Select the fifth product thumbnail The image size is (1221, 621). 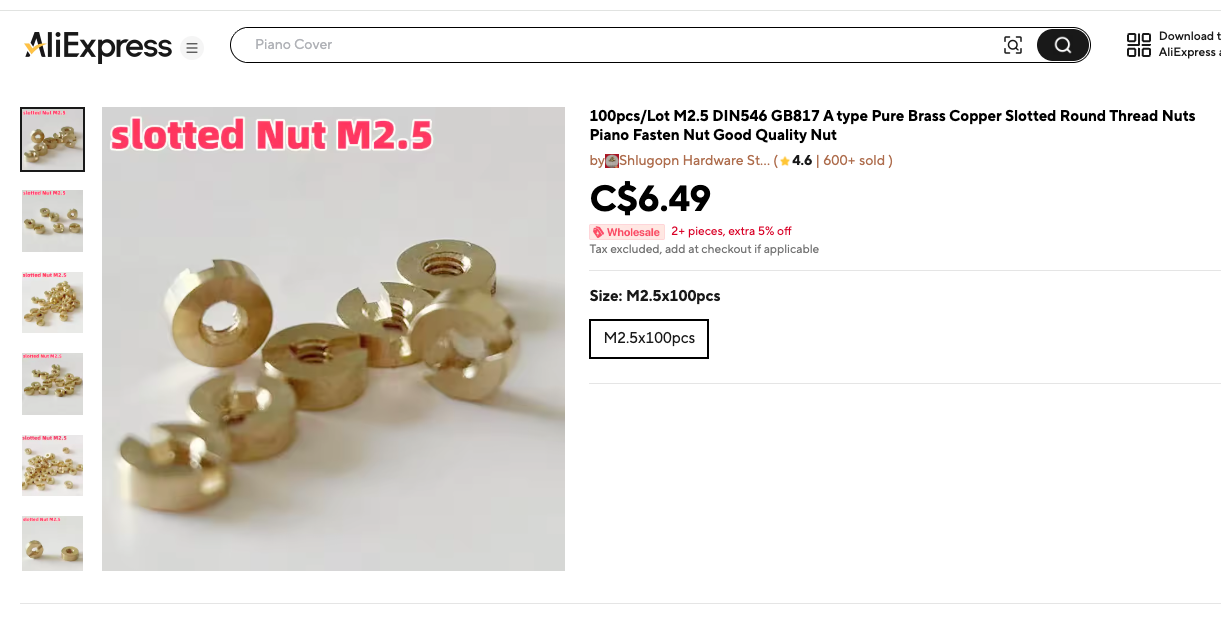tap(53, 466)
